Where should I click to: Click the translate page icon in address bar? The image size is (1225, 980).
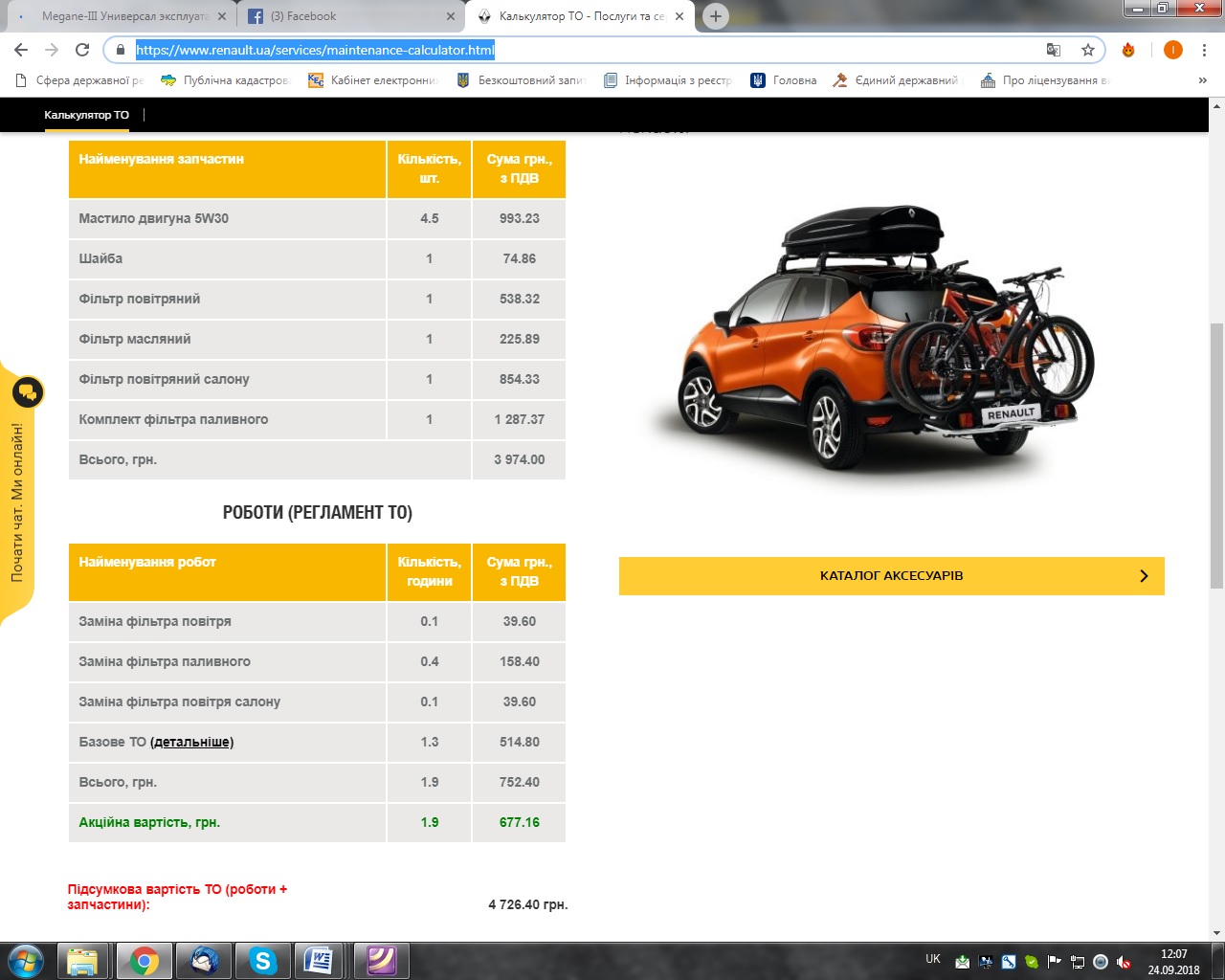[x=1054, y=50]
